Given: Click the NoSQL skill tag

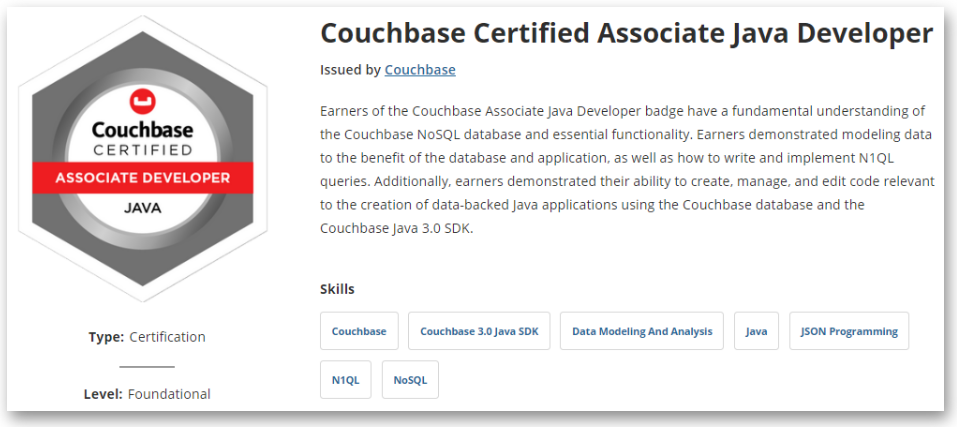Looking at the screenshot, I should (410, 380).
